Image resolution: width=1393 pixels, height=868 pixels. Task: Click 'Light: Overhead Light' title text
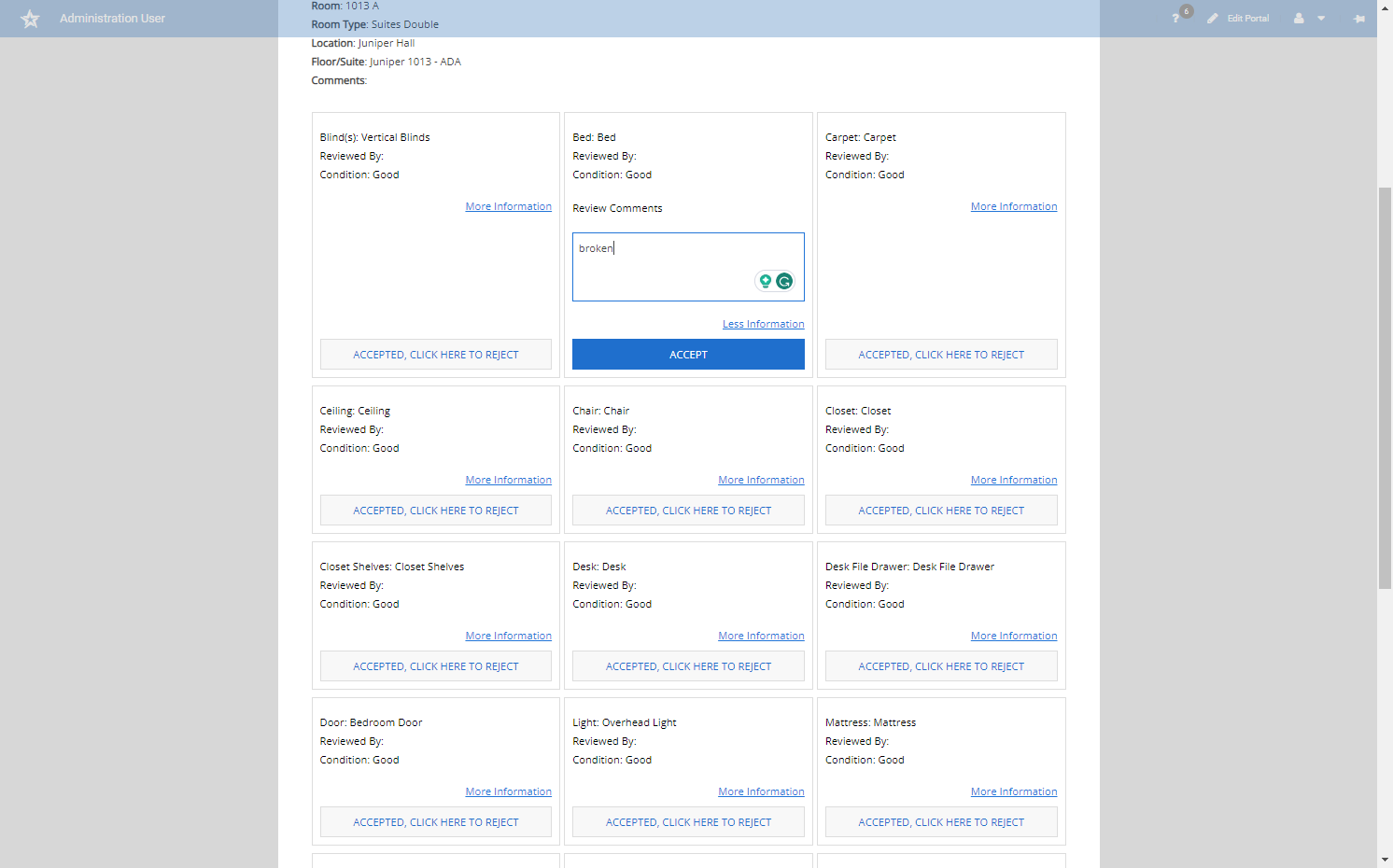(x=625, y=722)
